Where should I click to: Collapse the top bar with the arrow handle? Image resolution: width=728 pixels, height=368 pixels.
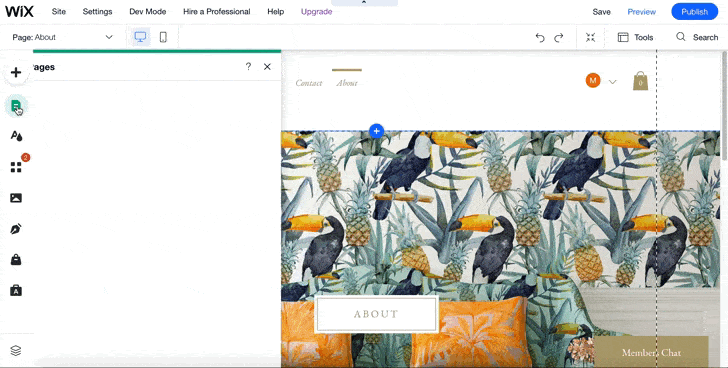[364, 3]
